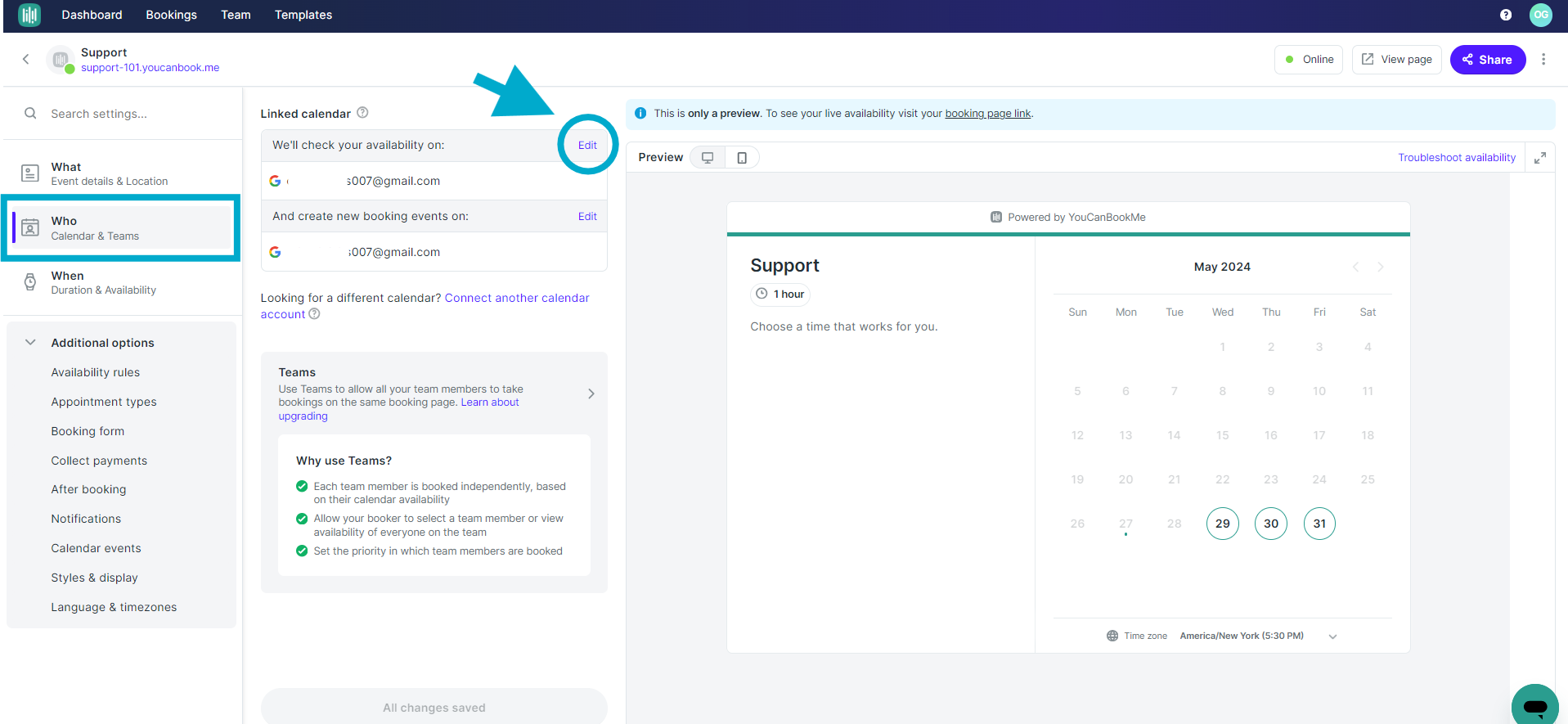Select the When Duration & Availability section
Screen dimensions: 1568x724
(x=121, y=282)
